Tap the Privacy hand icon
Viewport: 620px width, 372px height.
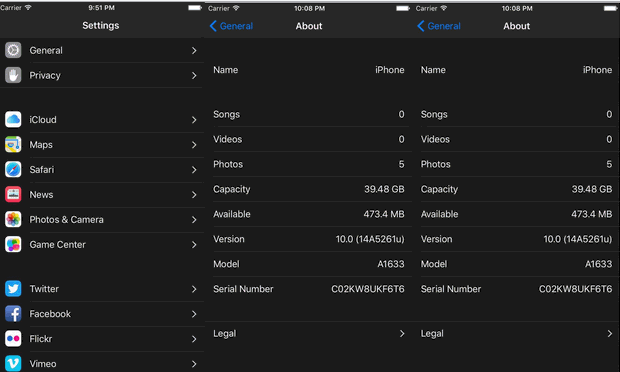(x=13, y=75)
